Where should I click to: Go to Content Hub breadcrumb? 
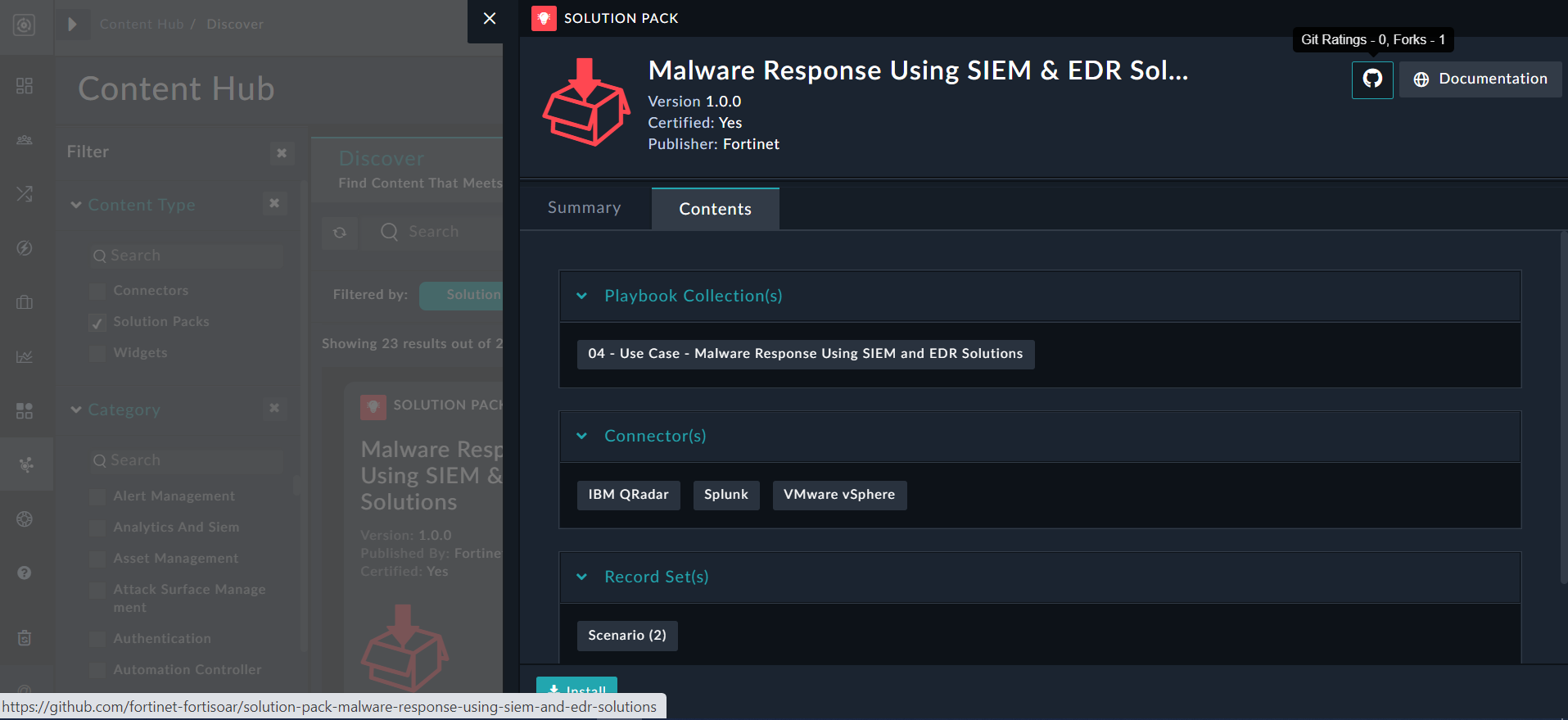(x=142, y=25)
